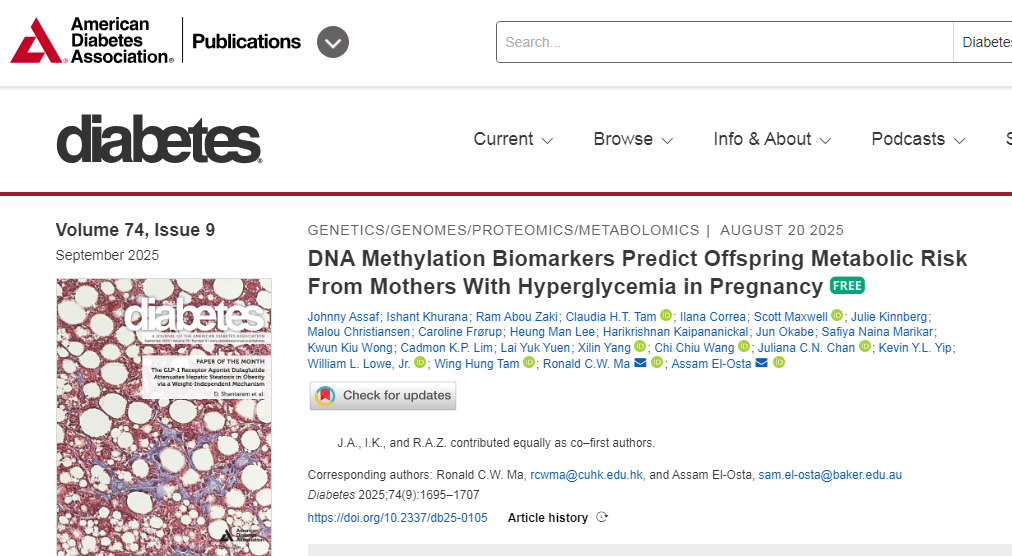The width and height of the screenshot is (1012, 556).
Task: Open ORCID icon next to Wing Hung Tam
Action: click(529, 363)
